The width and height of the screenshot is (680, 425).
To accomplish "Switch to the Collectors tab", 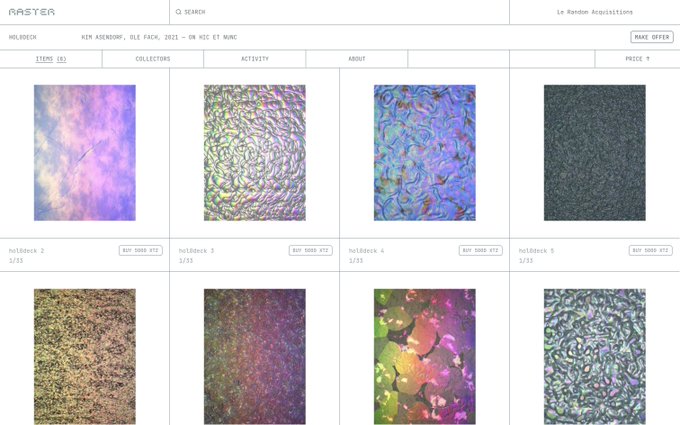I will point(153,59).
